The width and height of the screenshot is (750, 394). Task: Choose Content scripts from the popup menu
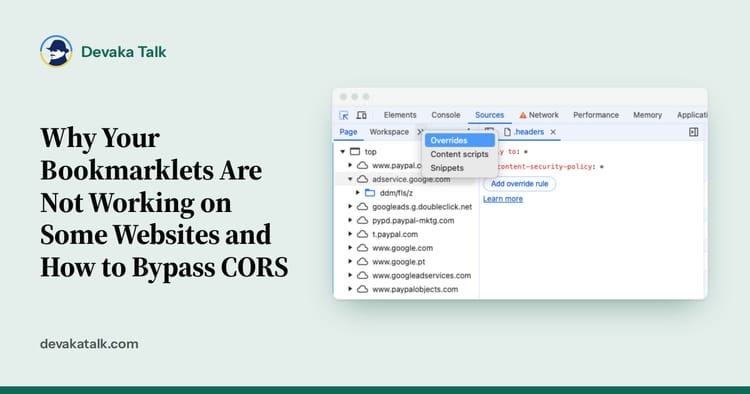point(460,154)
